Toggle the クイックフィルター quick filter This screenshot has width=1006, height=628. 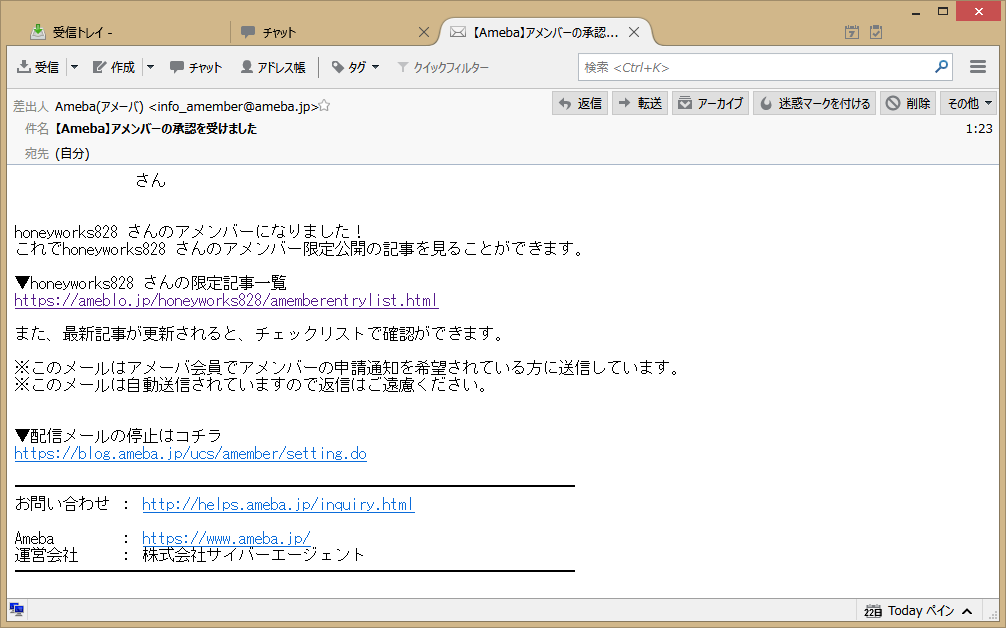pyautogui.click(x=443, y=67)
